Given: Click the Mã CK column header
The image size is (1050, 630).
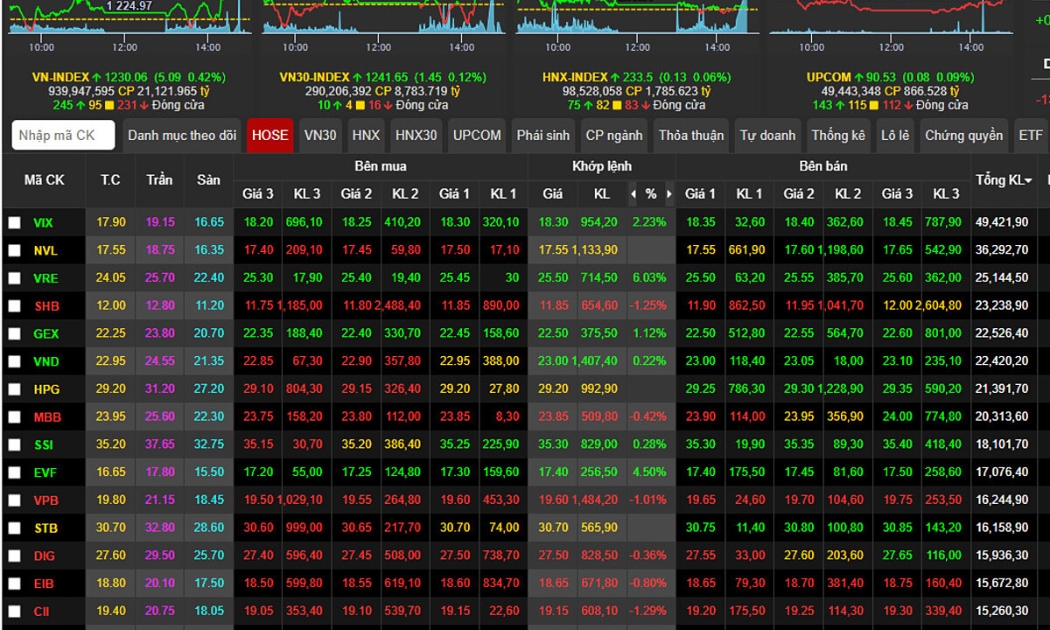Looking at the screenshot, I should (x=44, y=180).
